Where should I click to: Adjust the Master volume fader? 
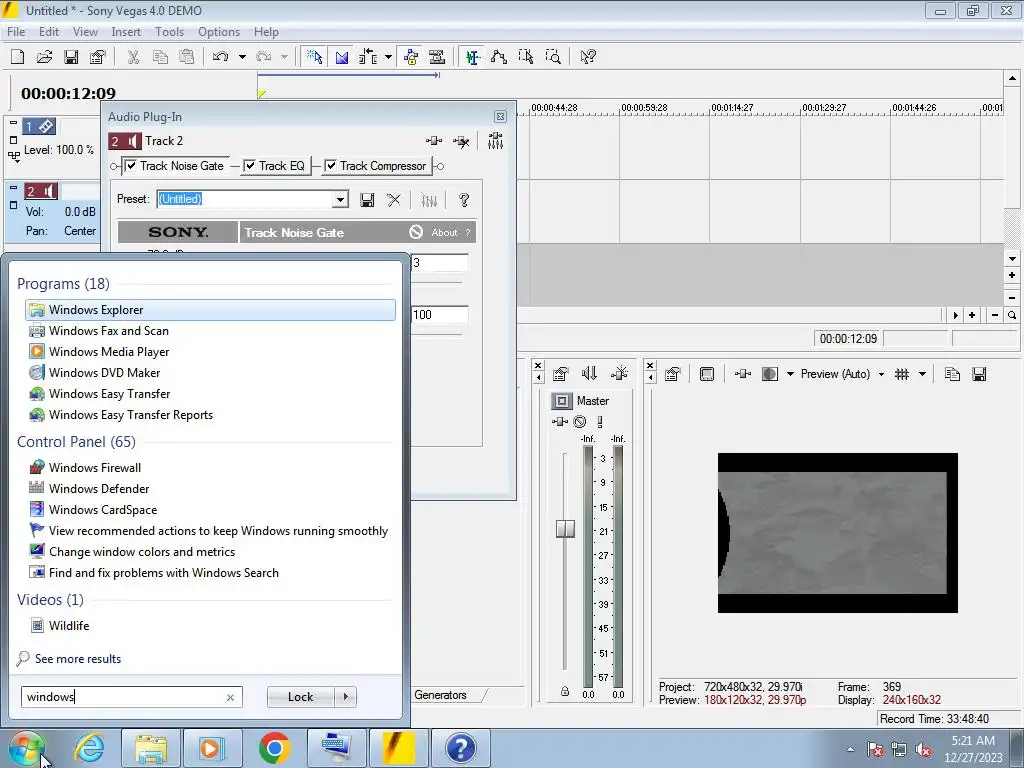coord(565,528)
